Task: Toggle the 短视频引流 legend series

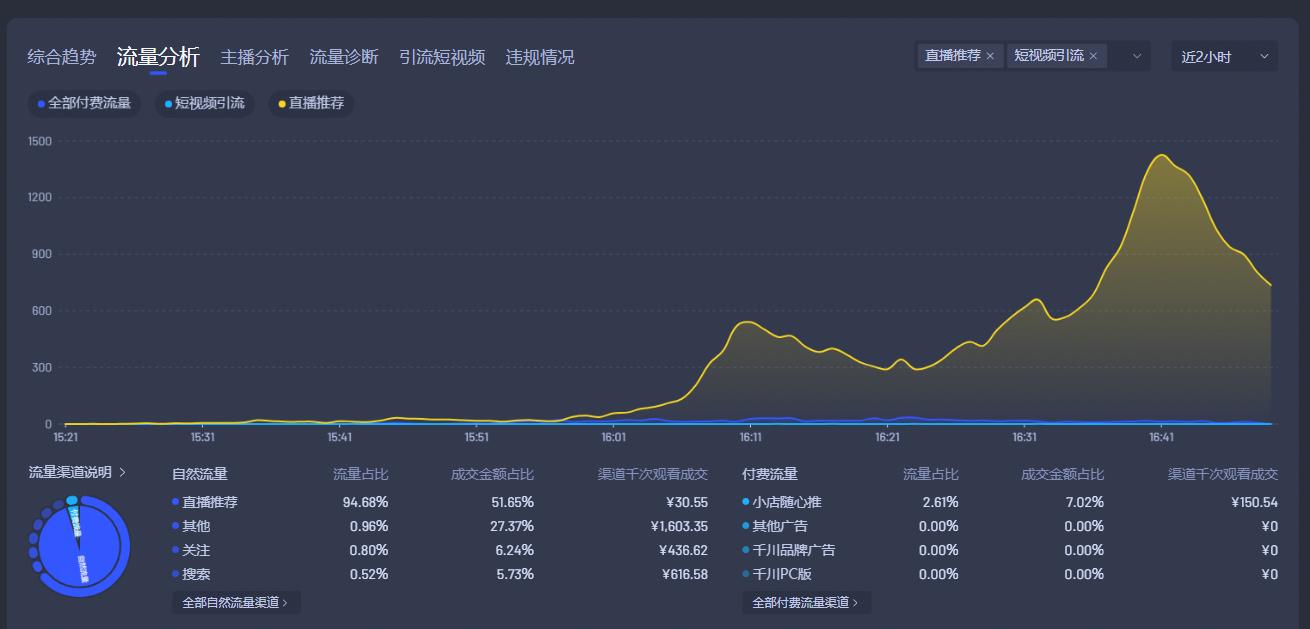Action: click(204, 103)
